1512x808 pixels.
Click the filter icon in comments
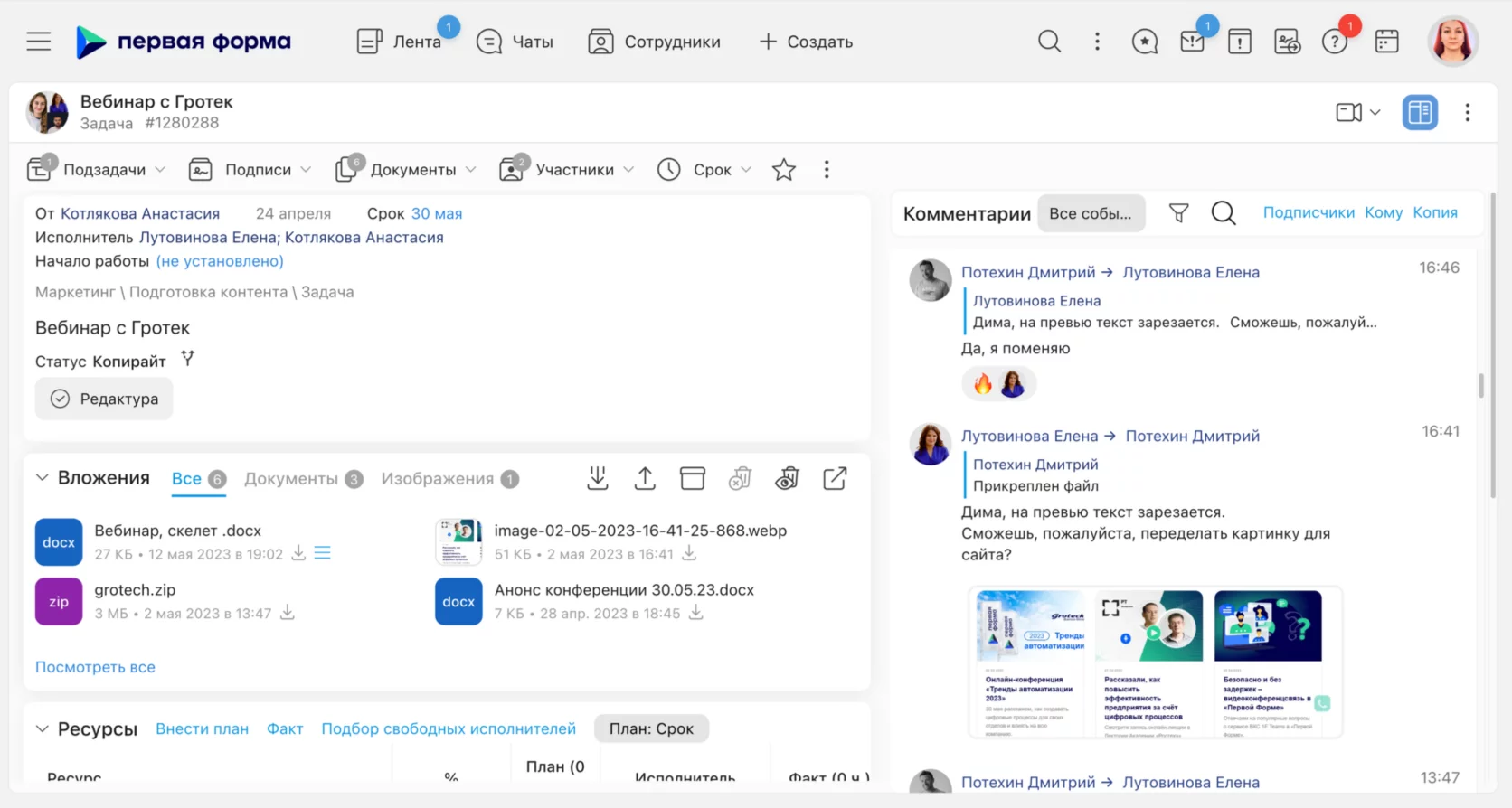point(1178,213)
